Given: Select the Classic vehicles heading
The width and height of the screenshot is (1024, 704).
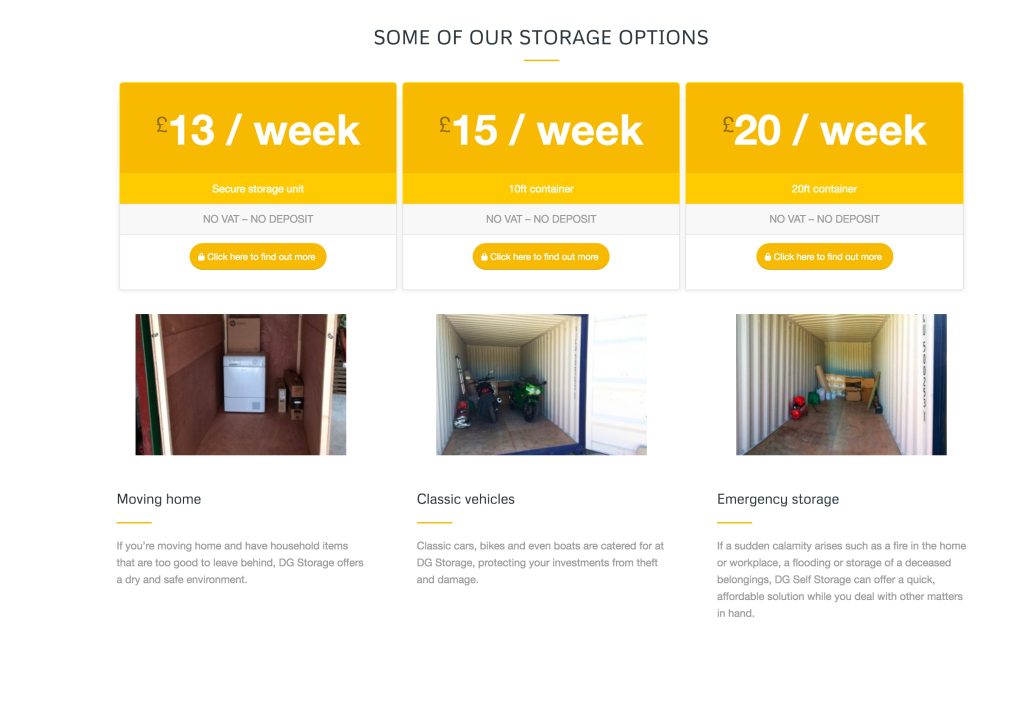Looking at the screenshot, I should pyautogui.click(x=466, y=499).
